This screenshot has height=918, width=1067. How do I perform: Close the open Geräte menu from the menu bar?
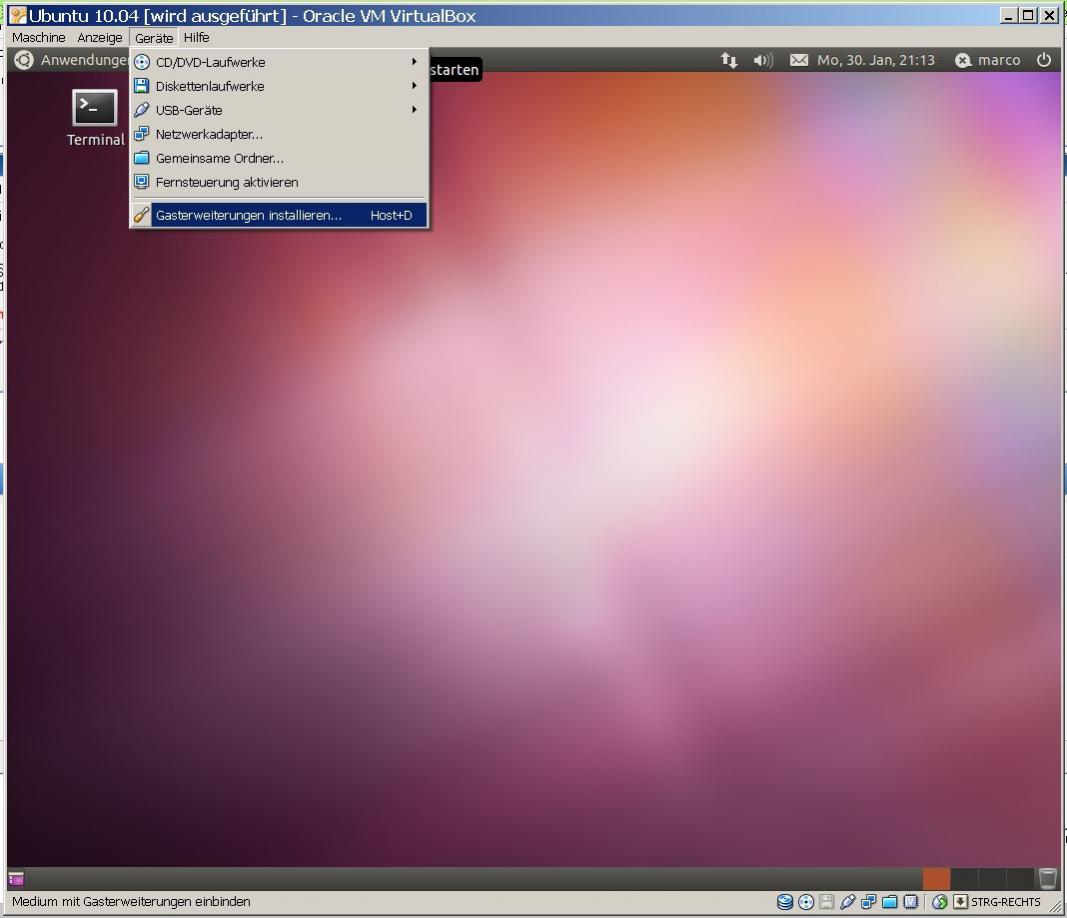(x=154, y=38)
